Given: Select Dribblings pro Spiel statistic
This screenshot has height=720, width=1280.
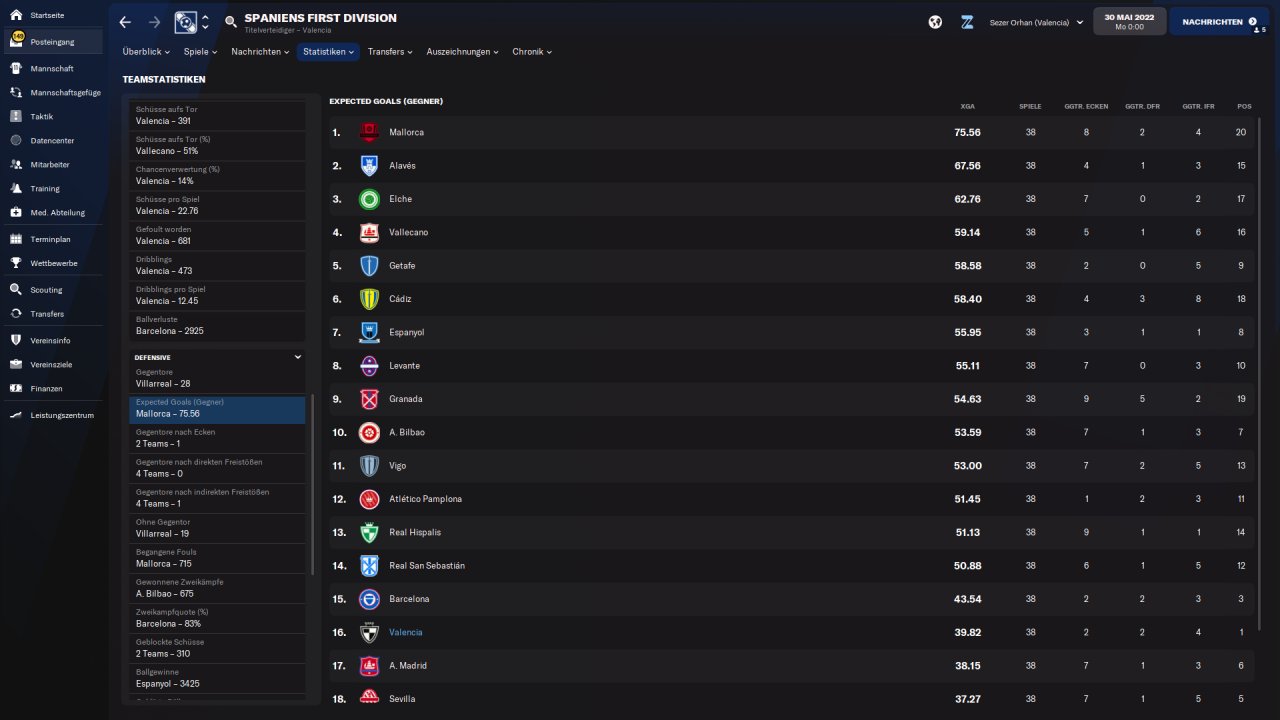Looking at the screenshot, I should pos(217,295).
